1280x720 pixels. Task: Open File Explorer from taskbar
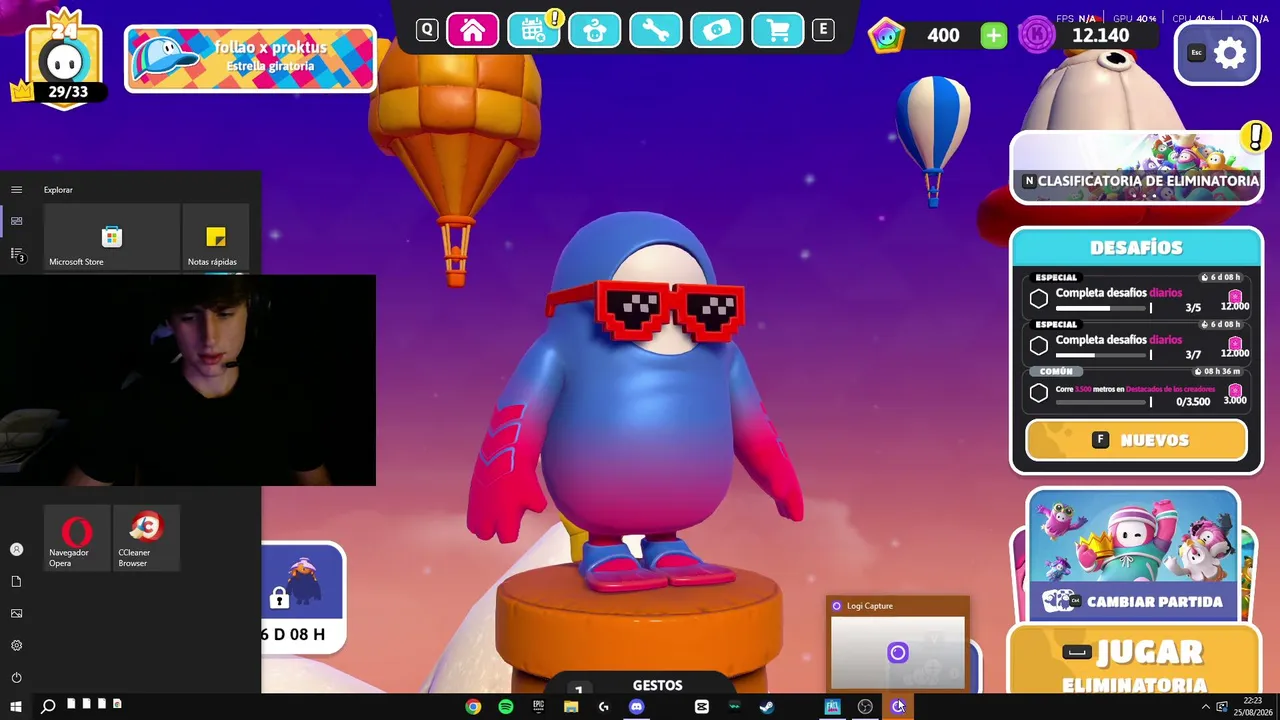(x=571, y=707)
